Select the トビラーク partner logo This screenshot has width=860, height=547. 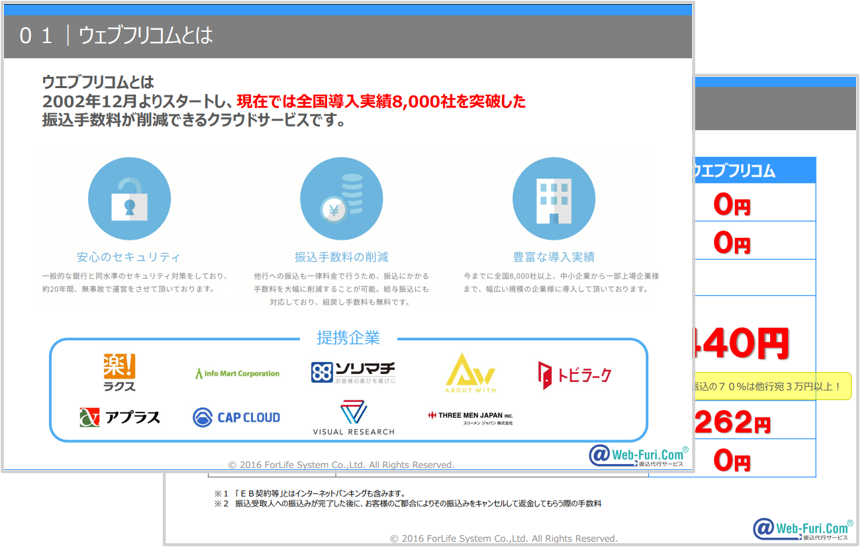click(x=574, y=375)
